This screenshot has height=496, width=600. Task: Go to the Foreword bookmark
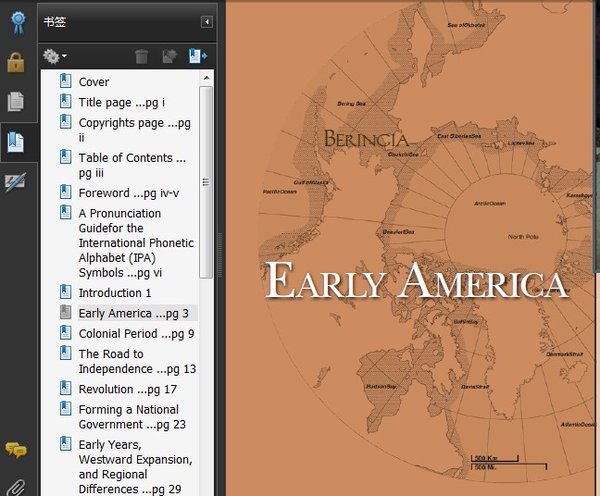click(x=129, y=193)
